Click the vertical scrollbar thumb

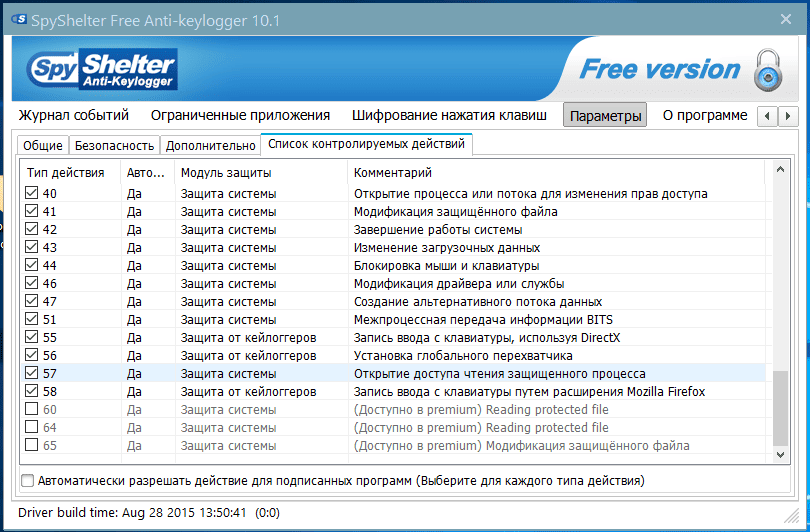[x=781, y=408]
